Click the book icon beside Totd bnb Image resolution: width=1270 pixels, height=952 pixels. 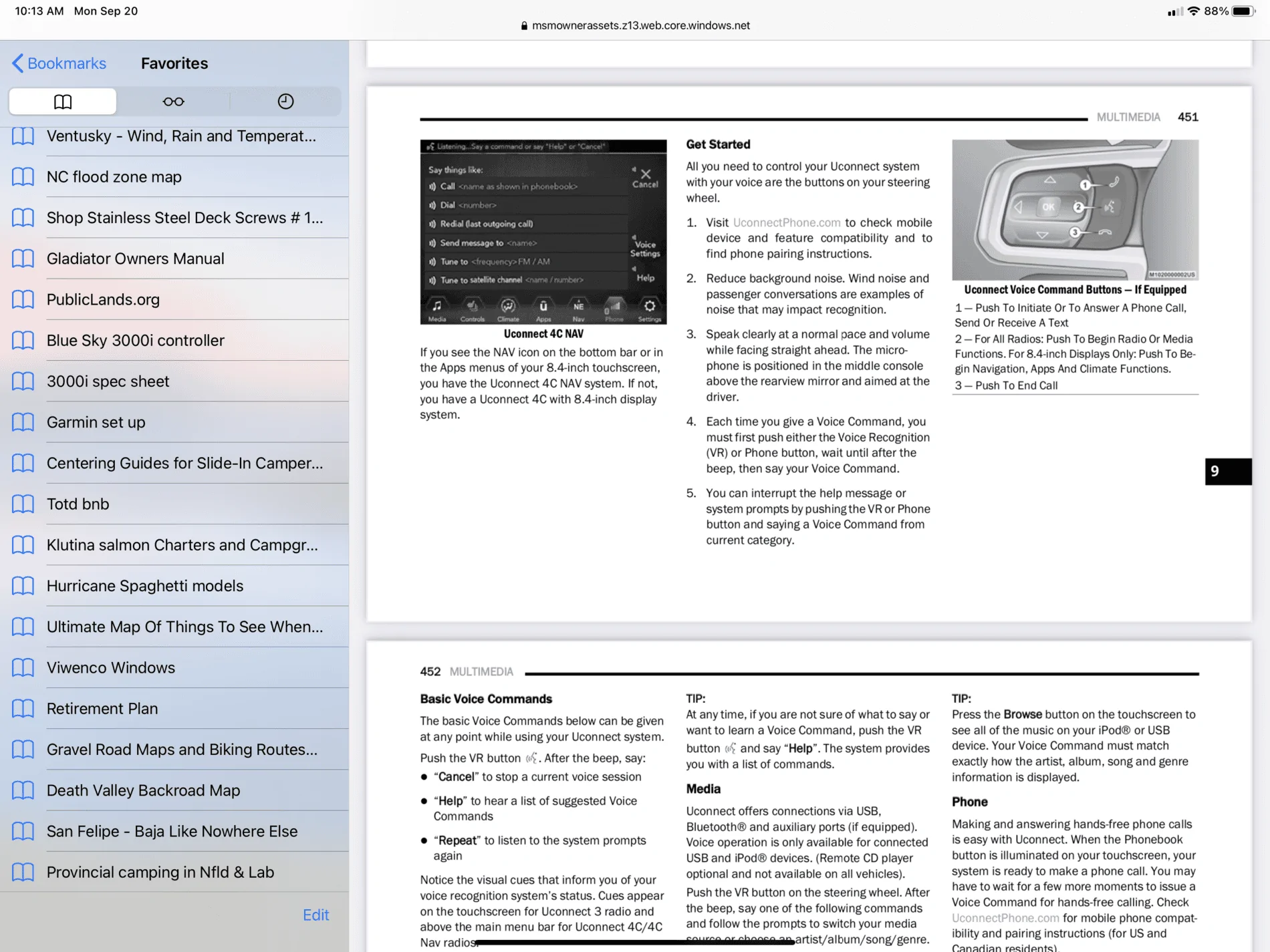(x=23, y=504)
